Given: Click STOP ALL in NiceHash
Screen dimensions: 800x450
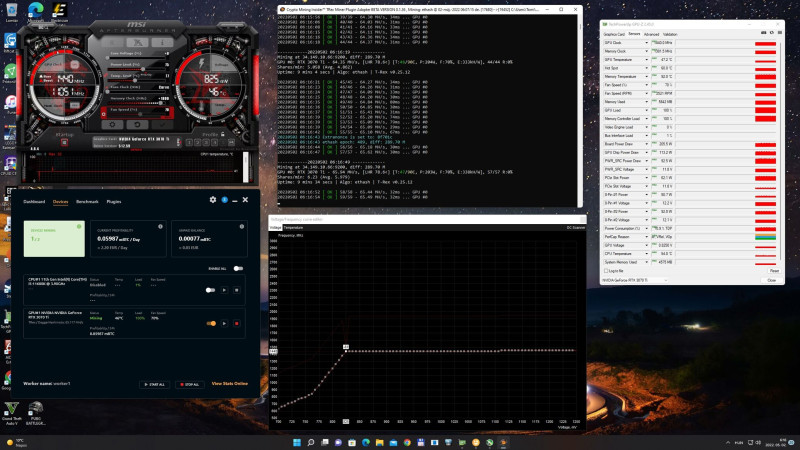Looking at the screenshot, I should [190, 384].
